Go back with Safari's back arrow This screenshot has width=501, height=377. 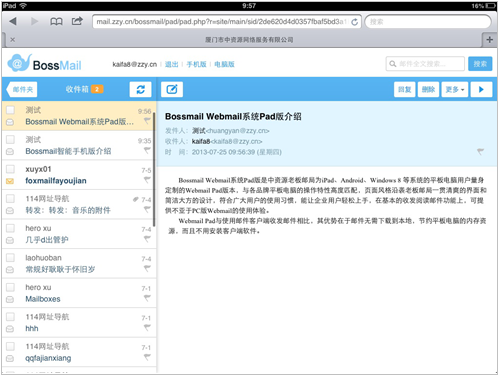13,21
